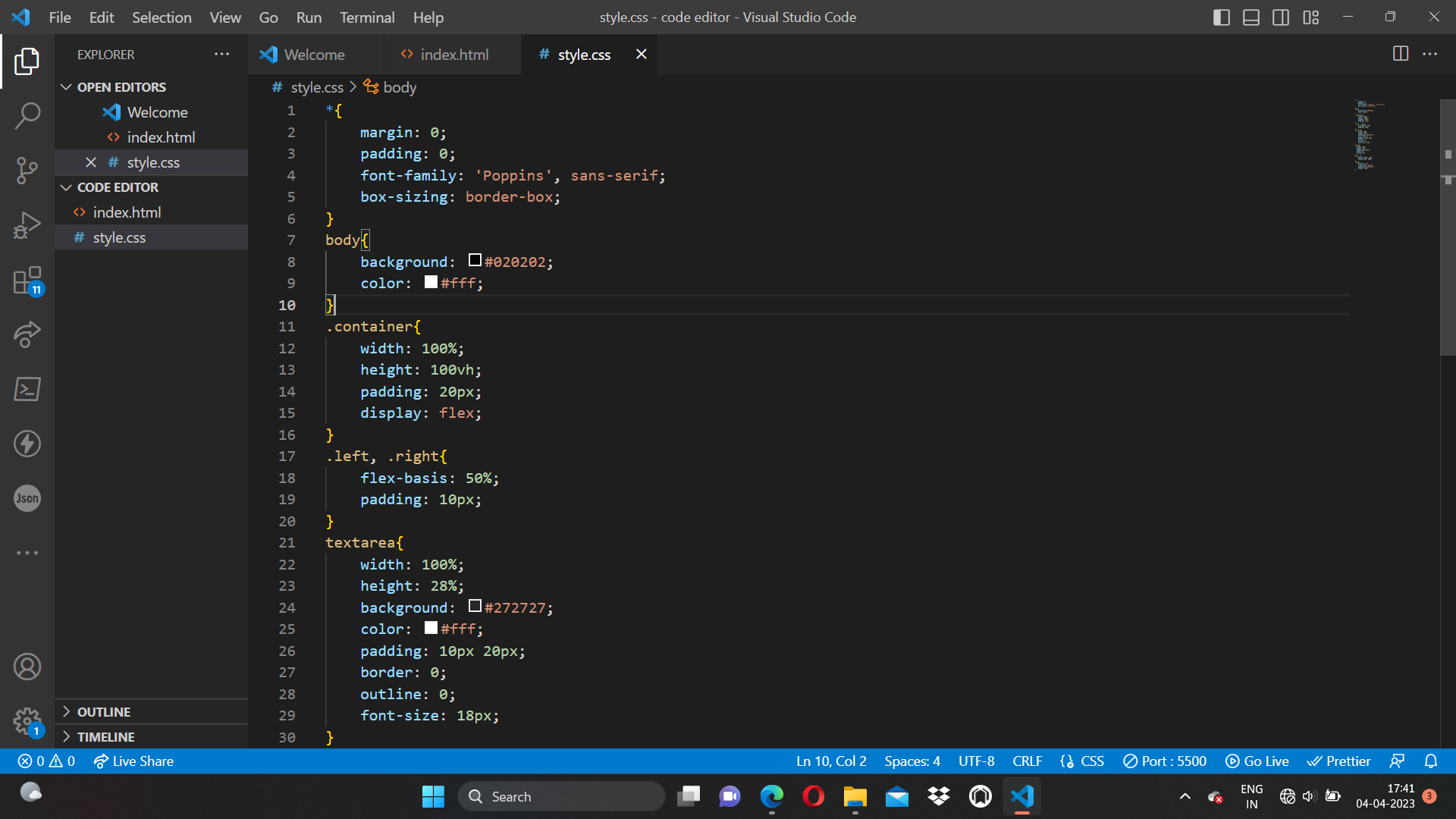Change end of line sequence CRLF

pos(1027,761)
